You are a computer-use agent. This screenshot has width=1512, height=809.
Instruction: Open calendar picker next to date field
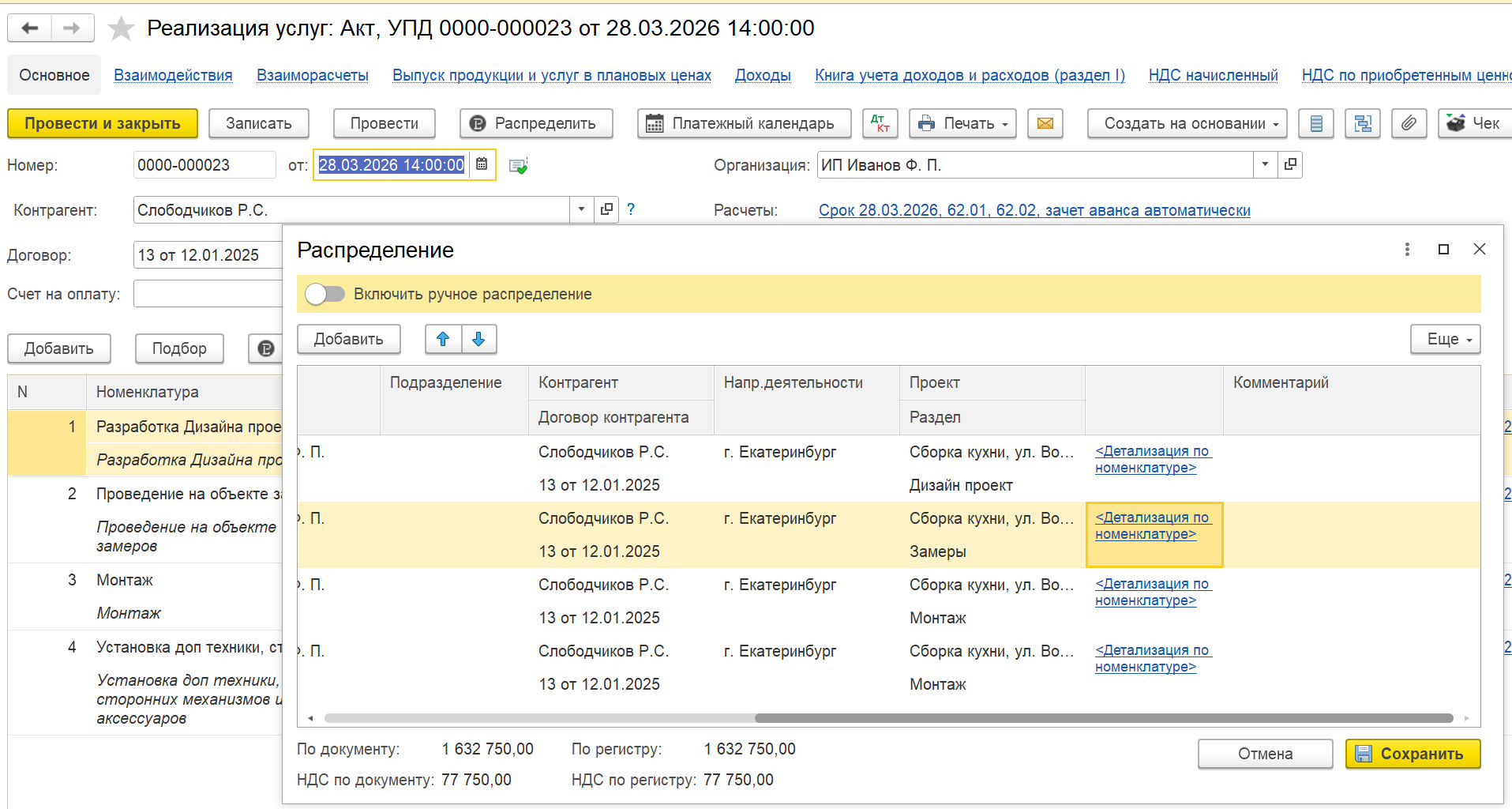point(482,164)
